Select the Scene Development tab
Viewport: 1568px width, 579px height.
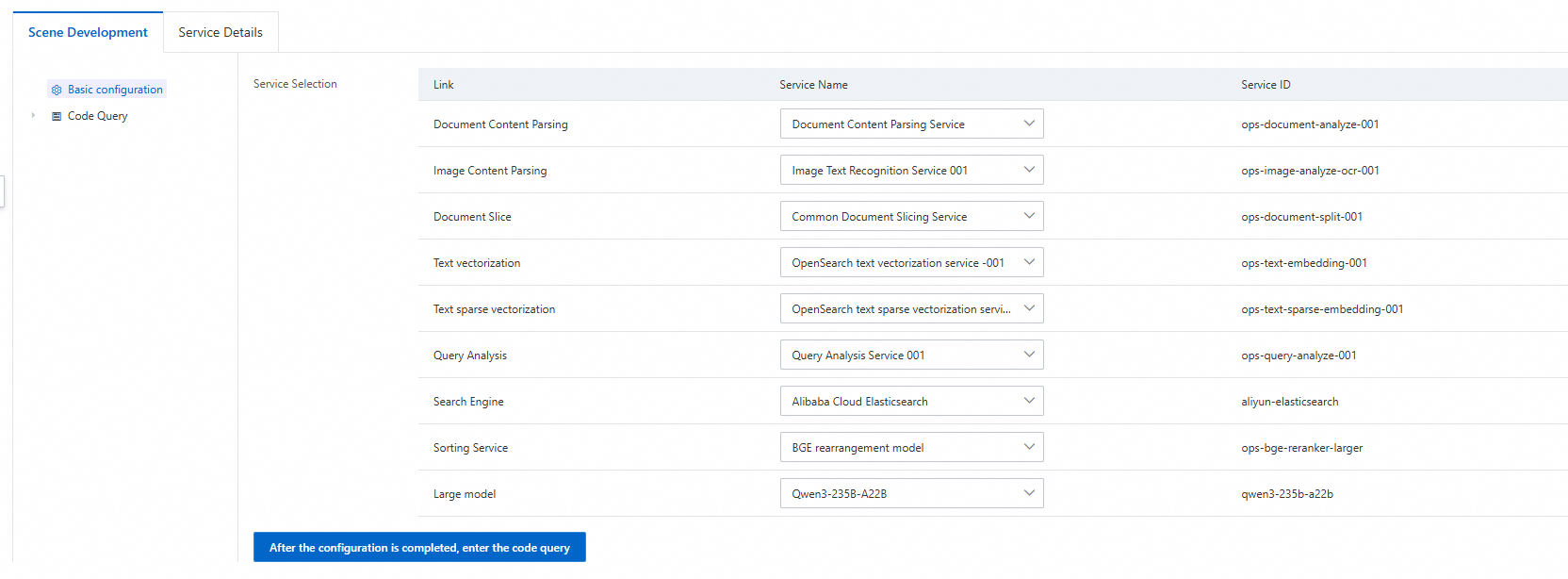[88, 32]
